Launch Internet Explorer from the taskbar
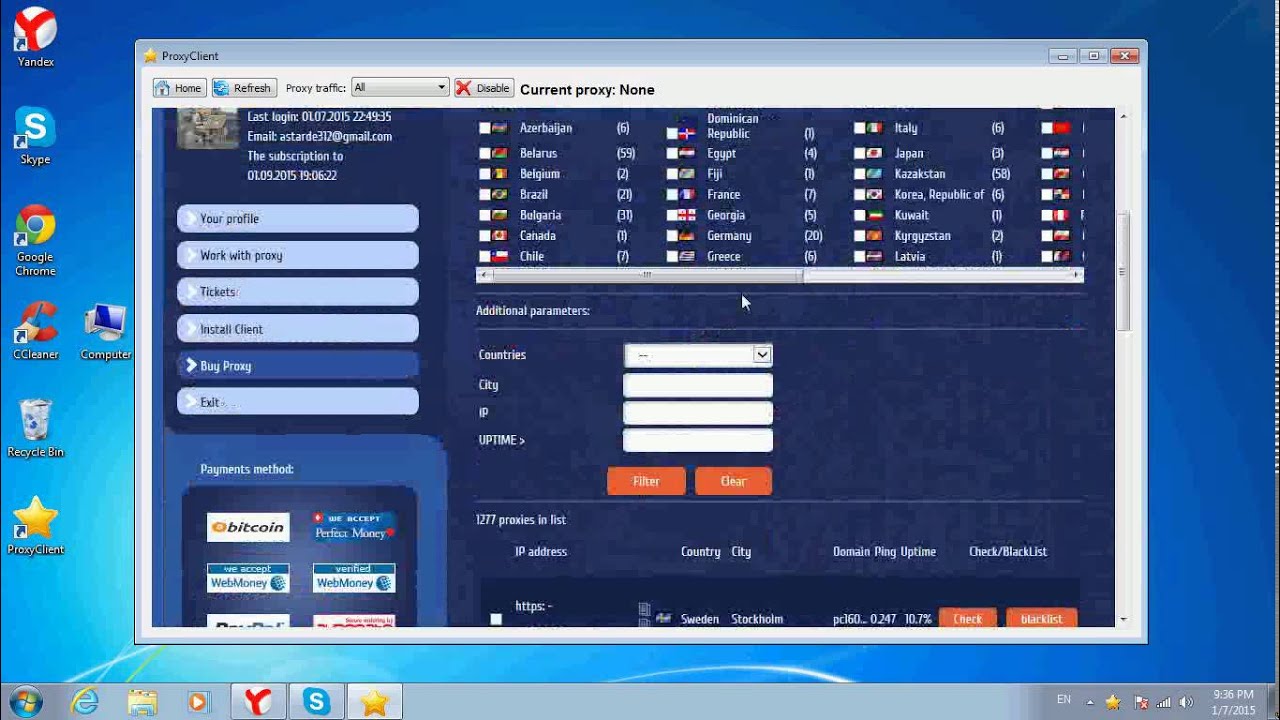Viewport: 1280px width, 720px height. click(85, 702)
